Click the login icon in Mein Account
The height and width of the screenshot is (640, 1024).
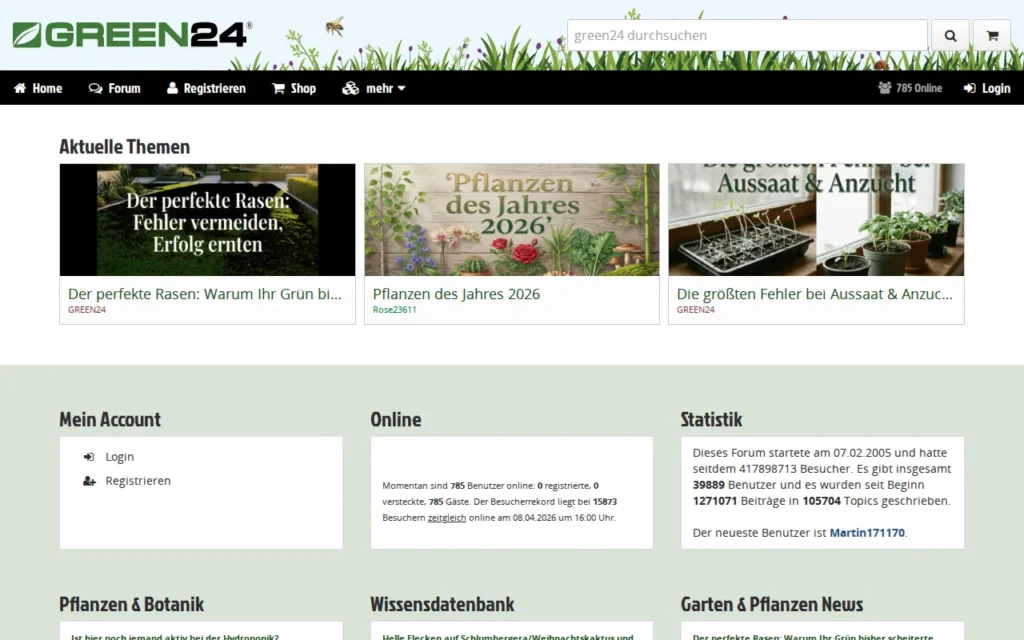click(x=89, y=457)
